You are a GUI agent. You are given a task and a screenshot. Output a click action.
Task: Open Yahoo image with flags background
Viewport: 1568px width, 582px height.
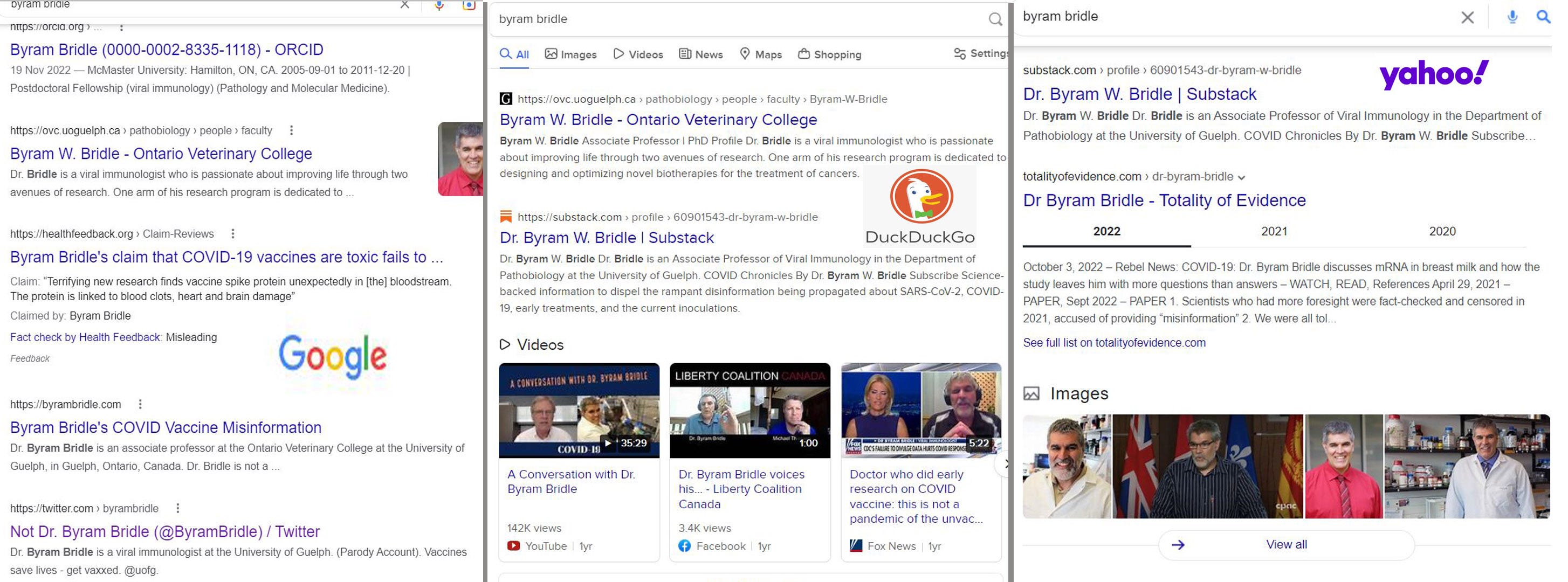[x=1208, y=467]
